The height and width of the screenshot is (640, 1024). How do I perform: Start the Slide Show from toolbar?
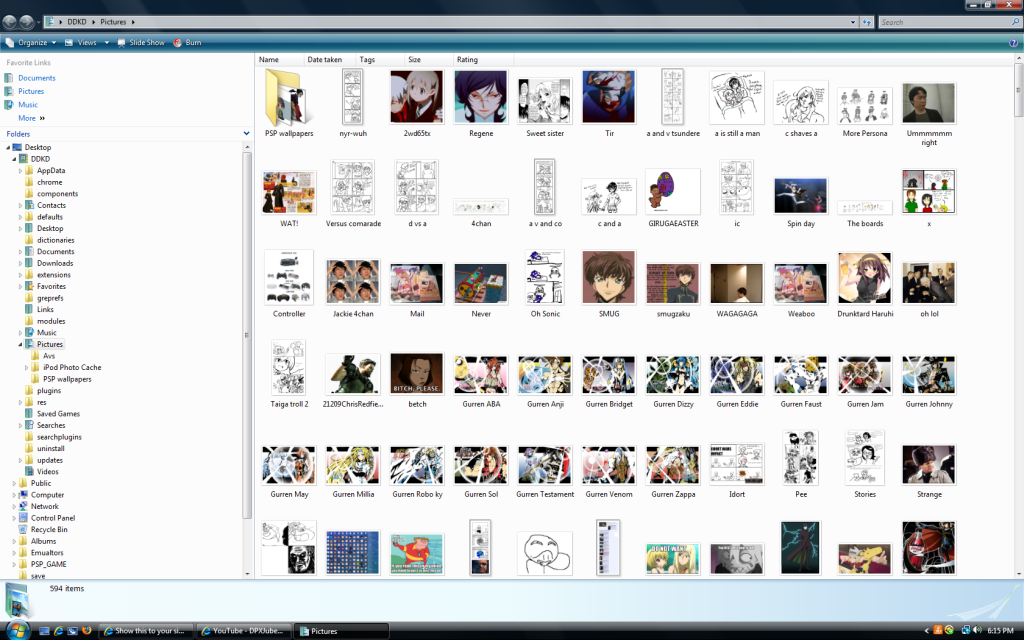coord(140,43)
